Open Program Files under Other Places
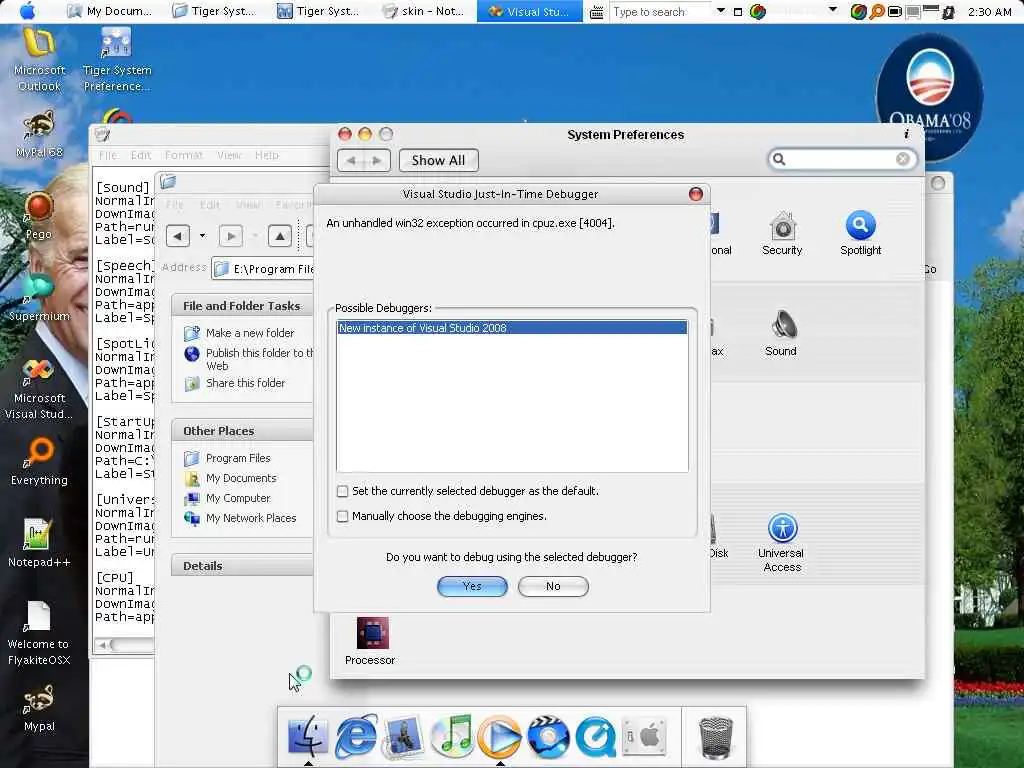 [238, 458]
